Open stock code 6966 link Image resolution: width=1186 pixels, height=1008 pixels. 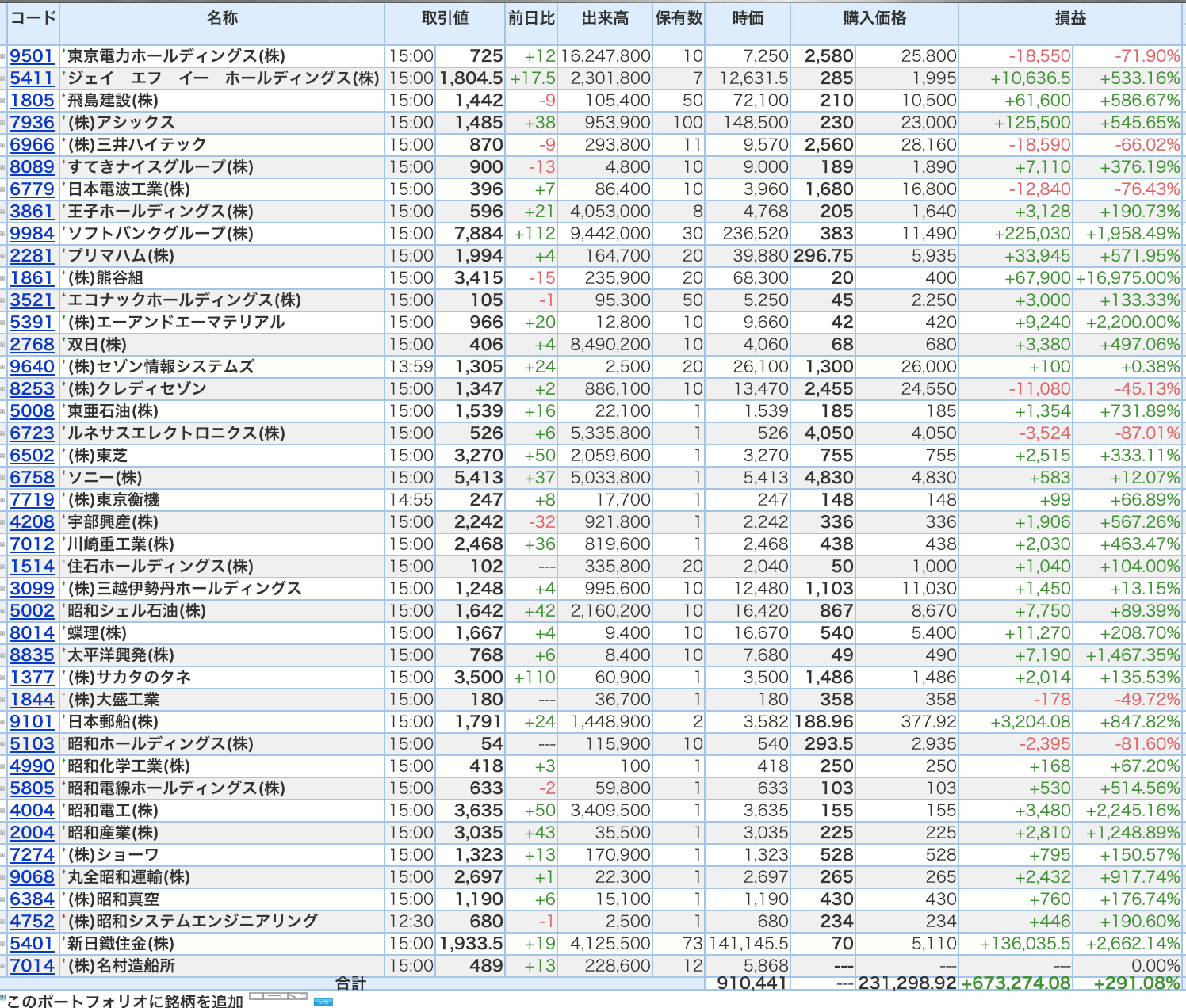coord(32,145)
